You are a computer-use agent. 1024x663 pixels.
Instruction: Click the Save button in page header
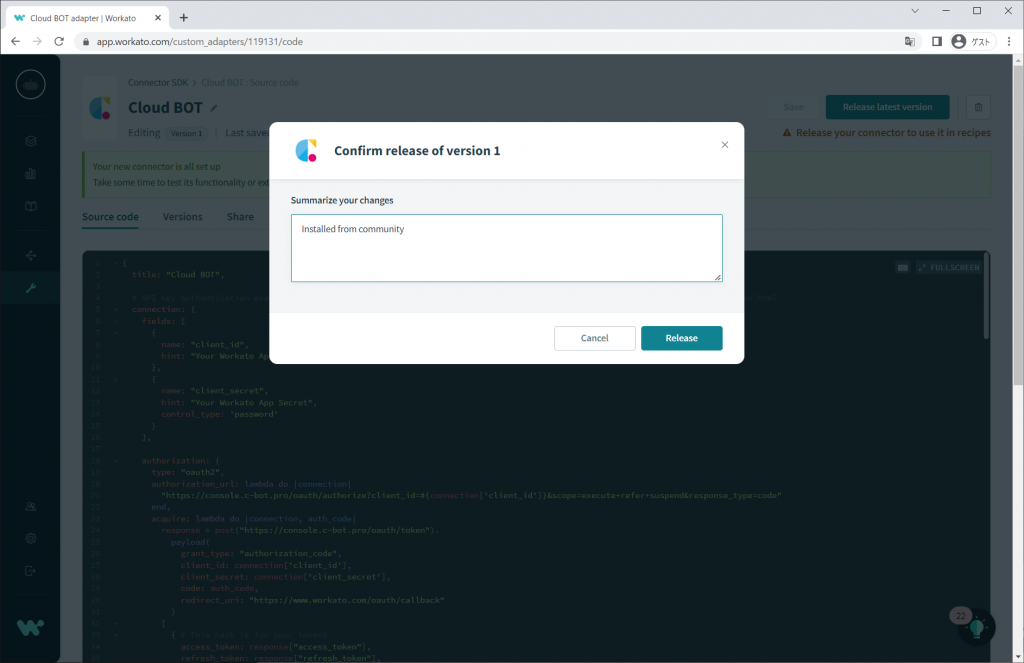(793, 107)
